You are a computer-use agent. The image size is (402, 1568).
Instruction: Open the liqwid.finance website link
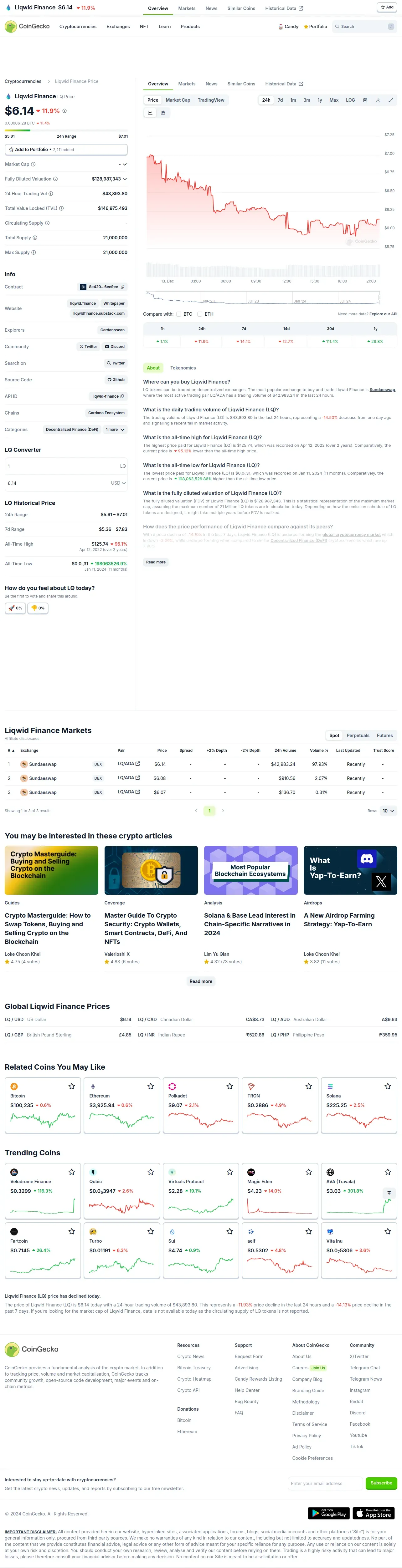coord(83,303)
